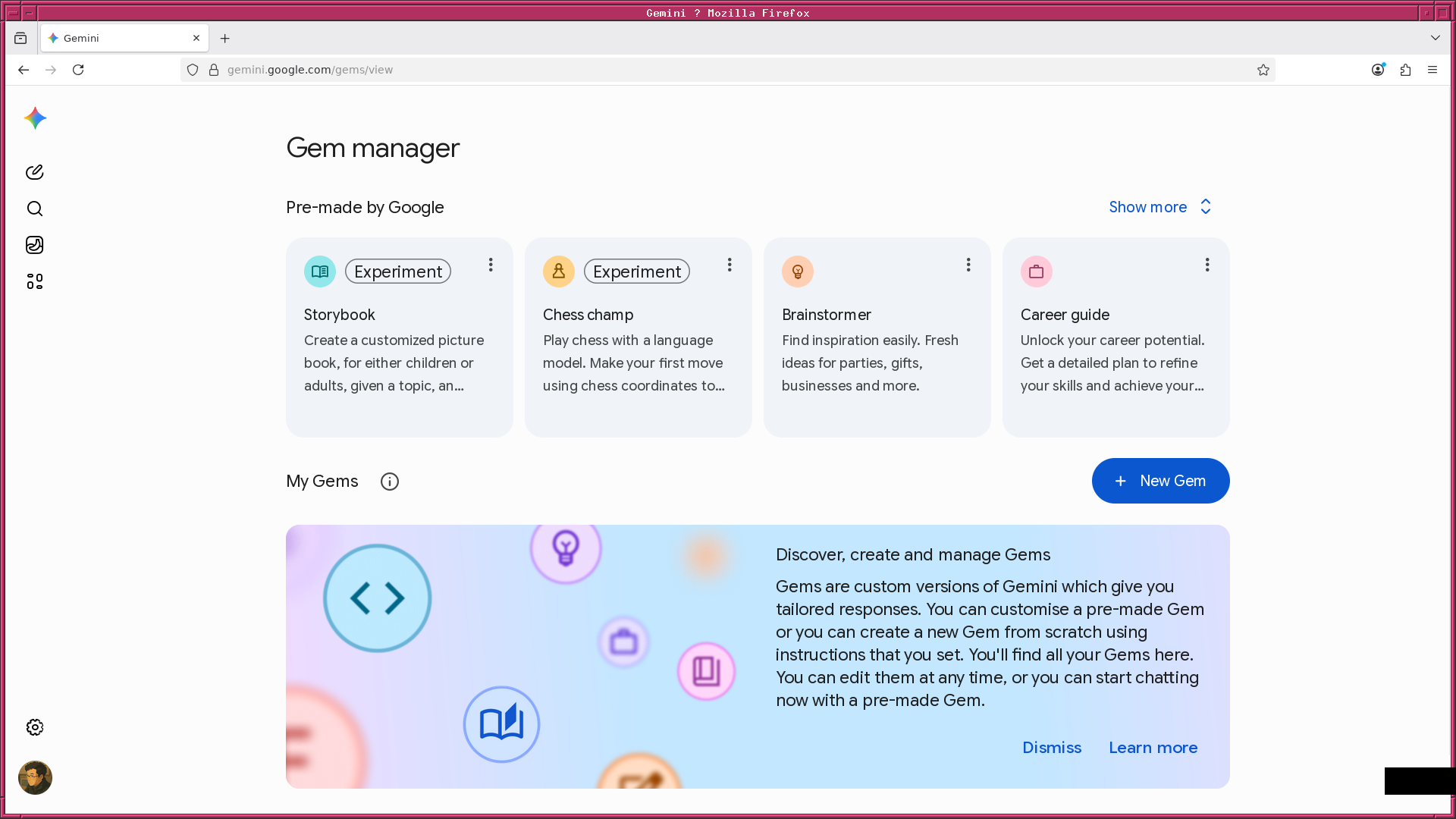Viewport: 1456px width, 819px height.
Task: Click the Storybook book icon
Action: [x=320, y=271]
